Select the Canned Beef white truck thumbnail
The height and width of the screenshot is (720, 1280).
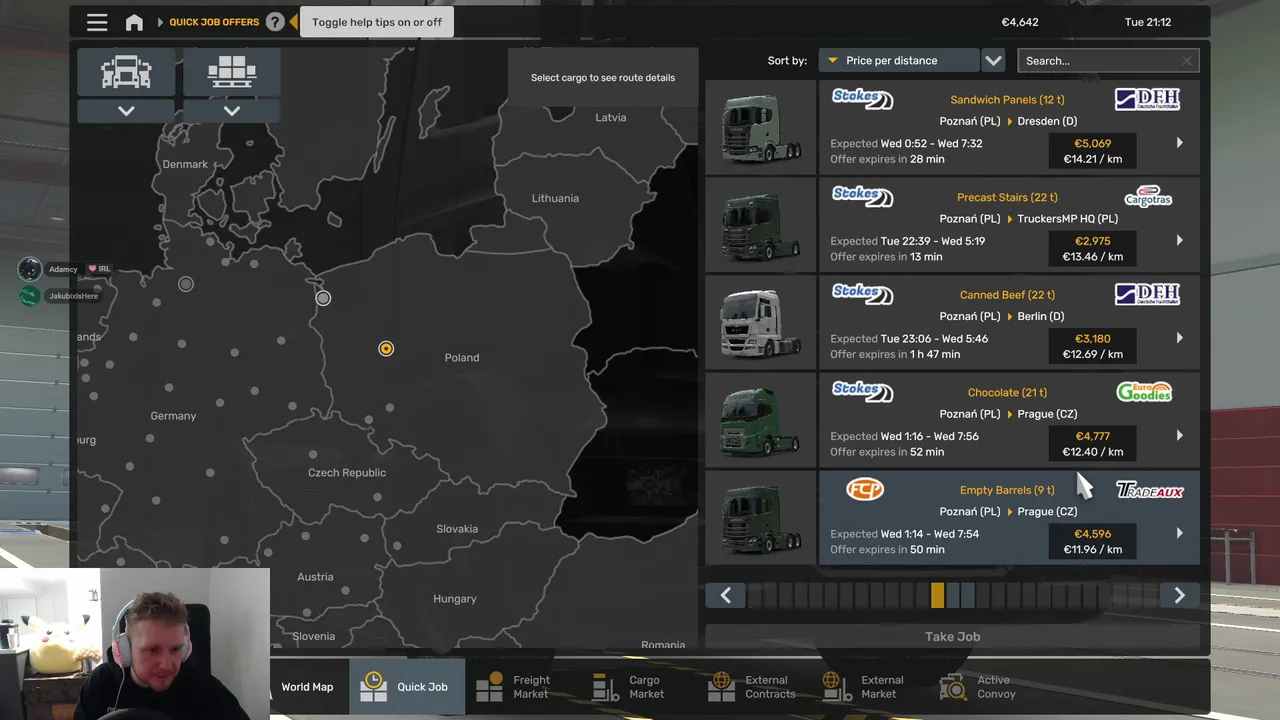pyautogui.click(x=761, y=322)
